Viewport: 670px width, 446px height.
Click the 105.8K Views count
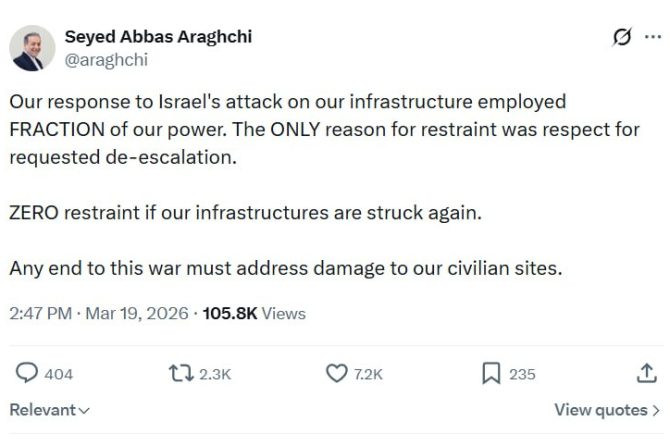click(x=254, y=313)
